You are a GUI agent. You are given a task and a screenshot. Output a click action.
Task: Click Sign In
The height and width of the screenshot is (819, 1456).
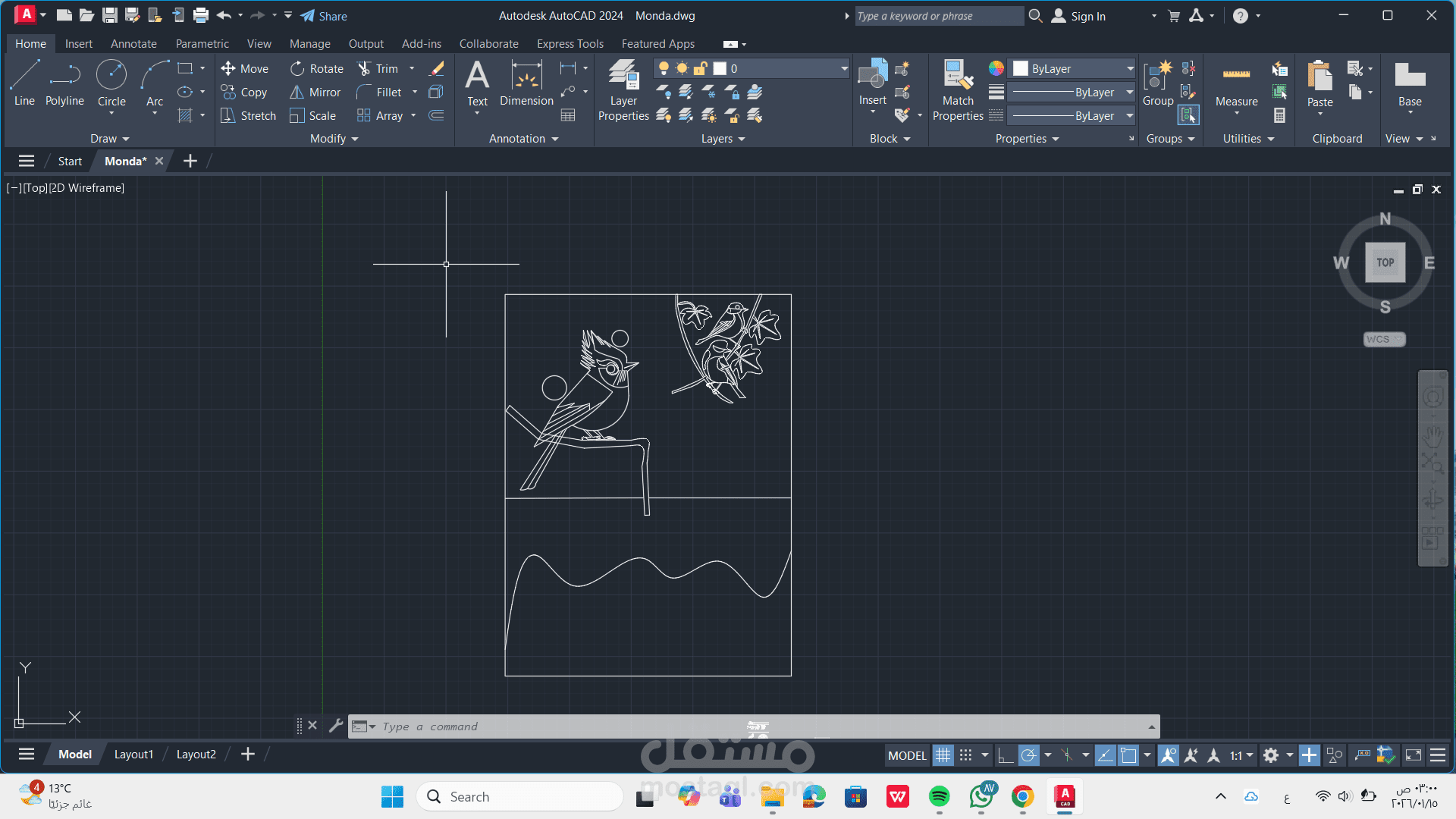pyautogui.click(x=1087, y=16)
